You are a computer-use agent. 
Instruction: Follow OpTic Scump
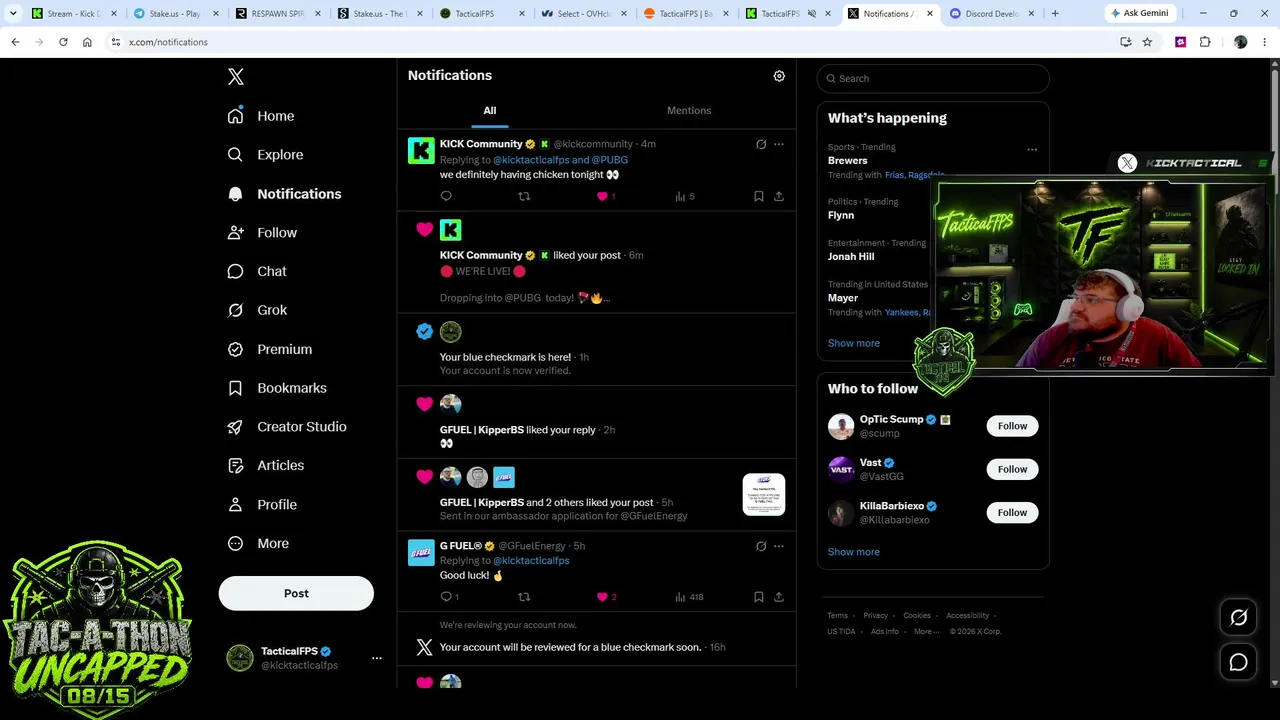(x=1012, y=426)
